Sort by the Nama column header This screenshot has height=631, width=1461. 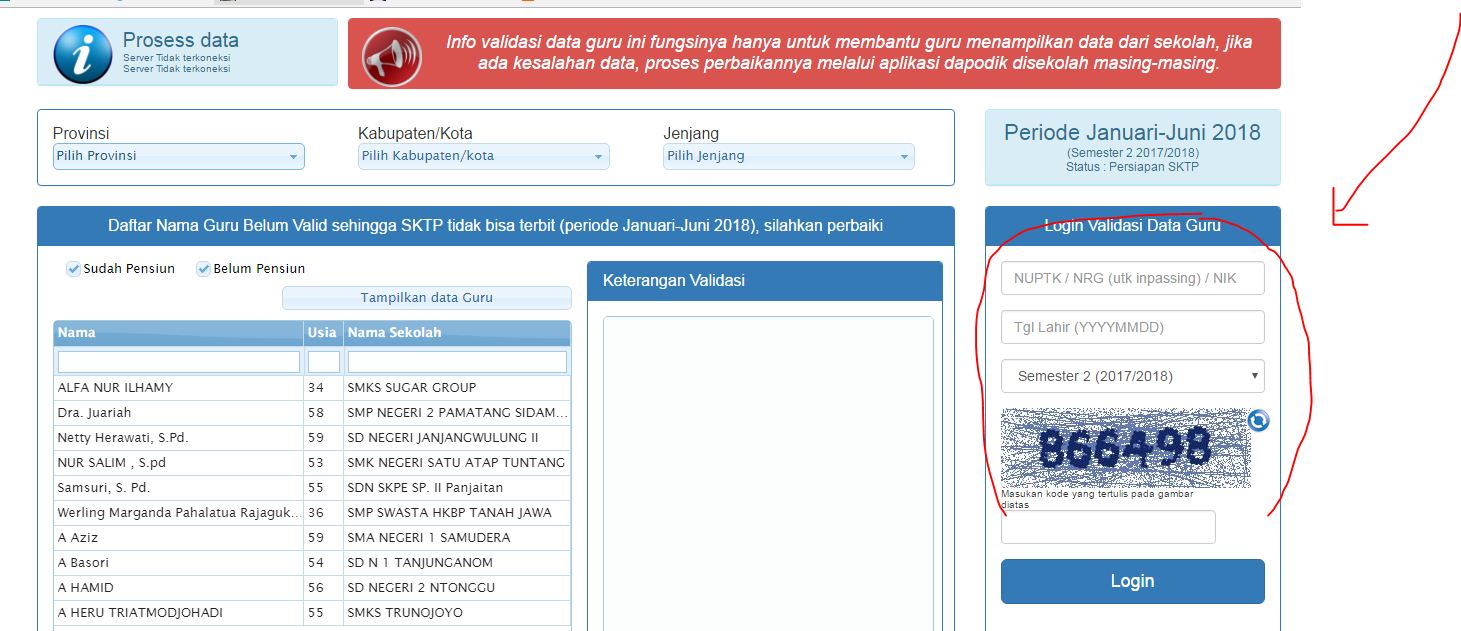click(179, 333)
